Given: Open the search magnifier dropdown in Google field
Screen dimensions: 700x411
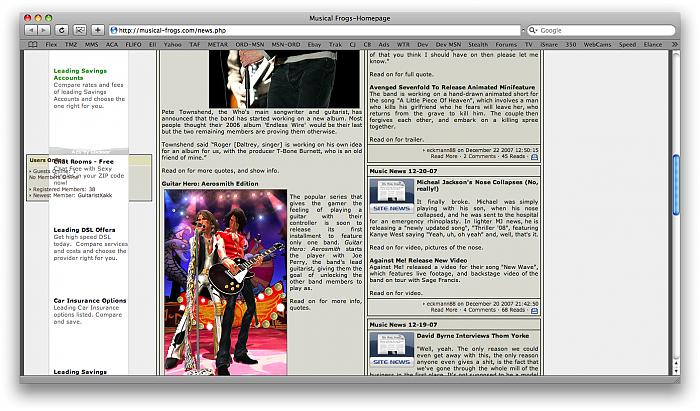Looking at the screenshot, I should click(x=533, y=30).
